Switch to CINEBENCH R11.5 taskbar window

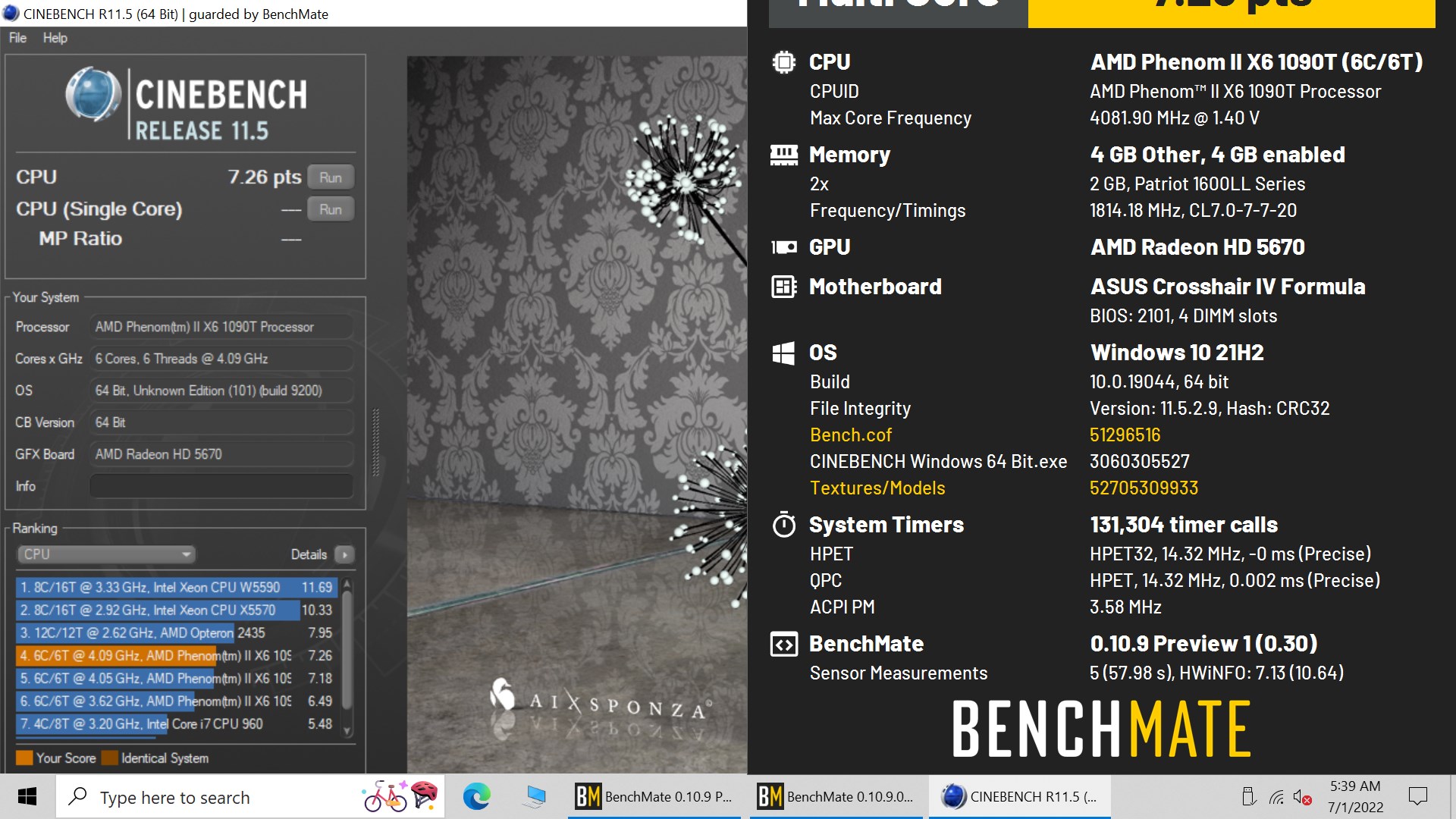[1020, 797]
